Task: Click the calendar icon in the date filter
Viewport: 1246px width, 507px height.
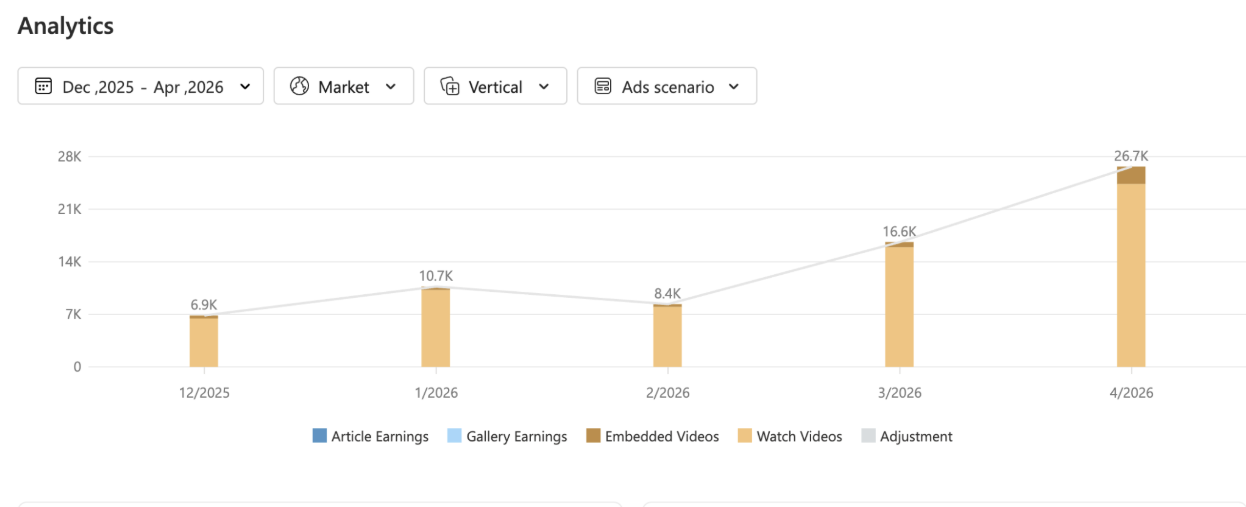Action: (43, 86)
